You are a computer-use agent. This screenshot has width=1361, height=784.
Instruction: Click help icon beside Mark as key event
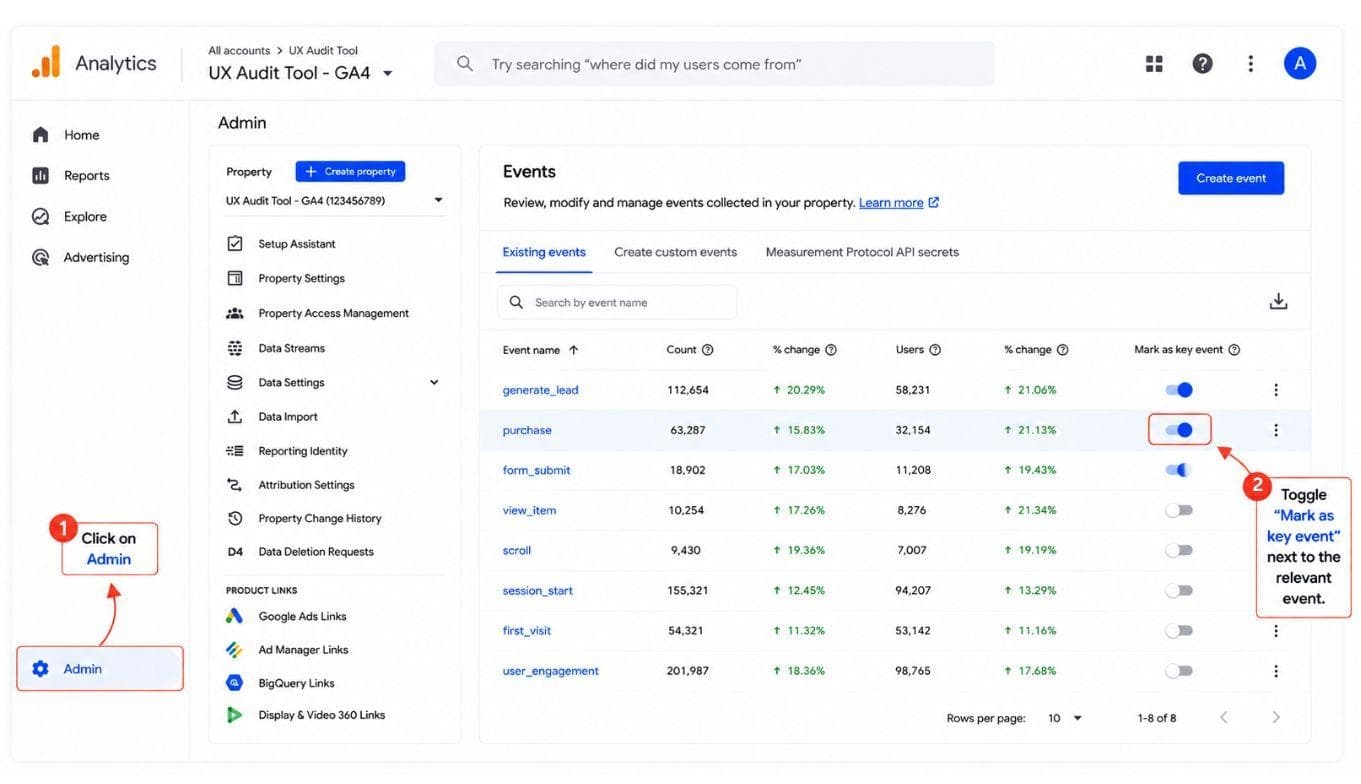tap(1234, 350)
